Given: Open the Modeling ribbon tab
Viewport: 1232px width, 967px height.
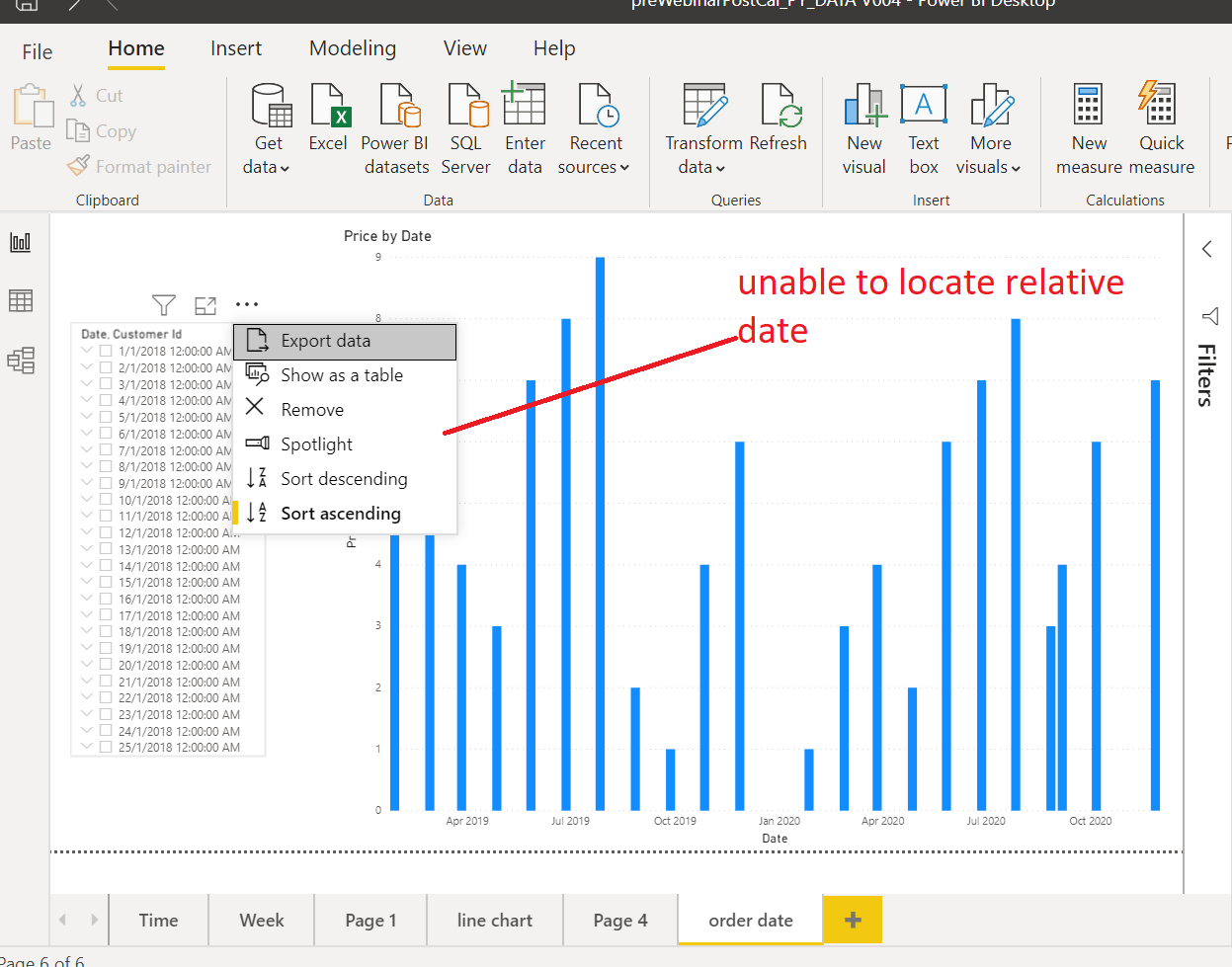Looking at the screenshot, I should coord(353,48).
